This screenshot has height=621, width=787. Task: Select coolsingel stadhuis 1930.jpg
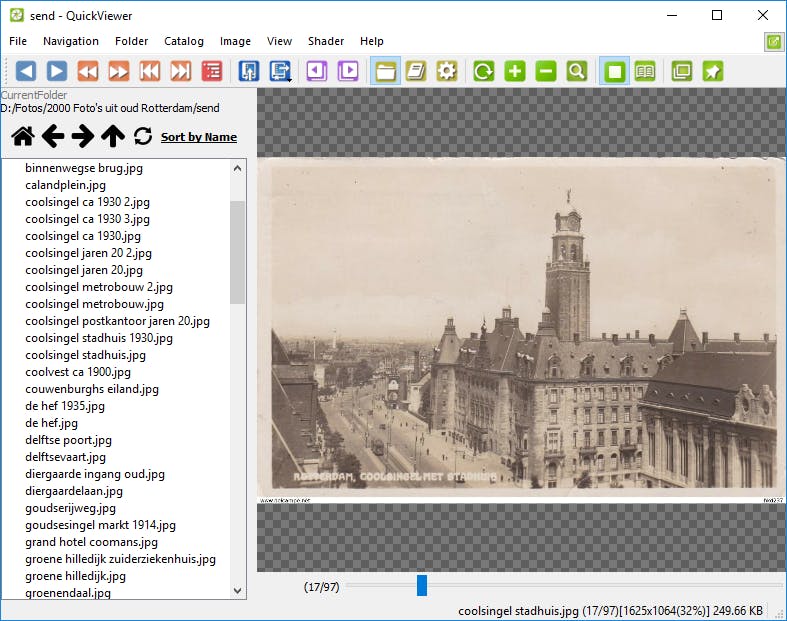pyautogui.click(x=99, y=338)
